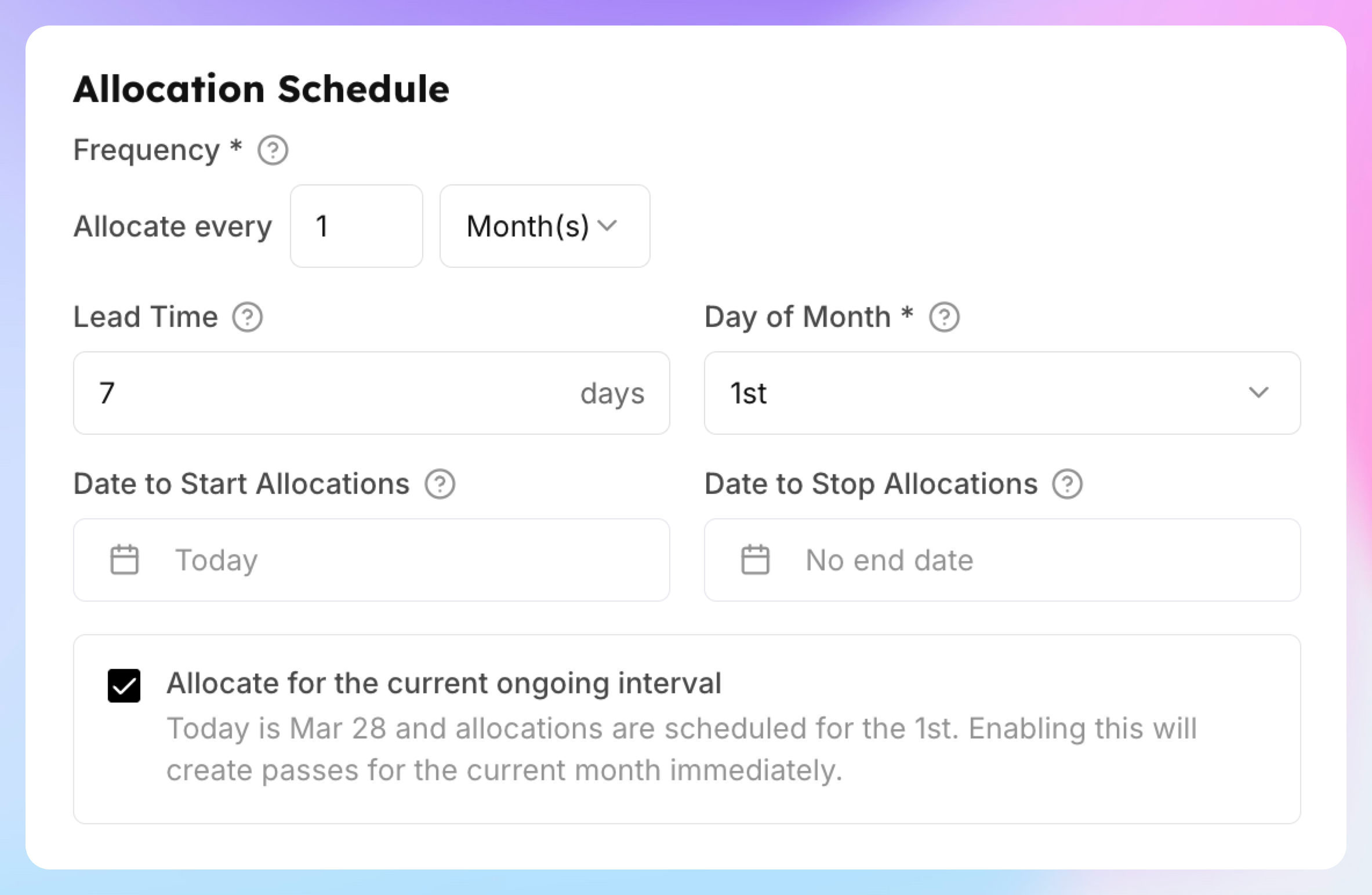Expand the Day of Month 1st dropdown

point(1003,393)
